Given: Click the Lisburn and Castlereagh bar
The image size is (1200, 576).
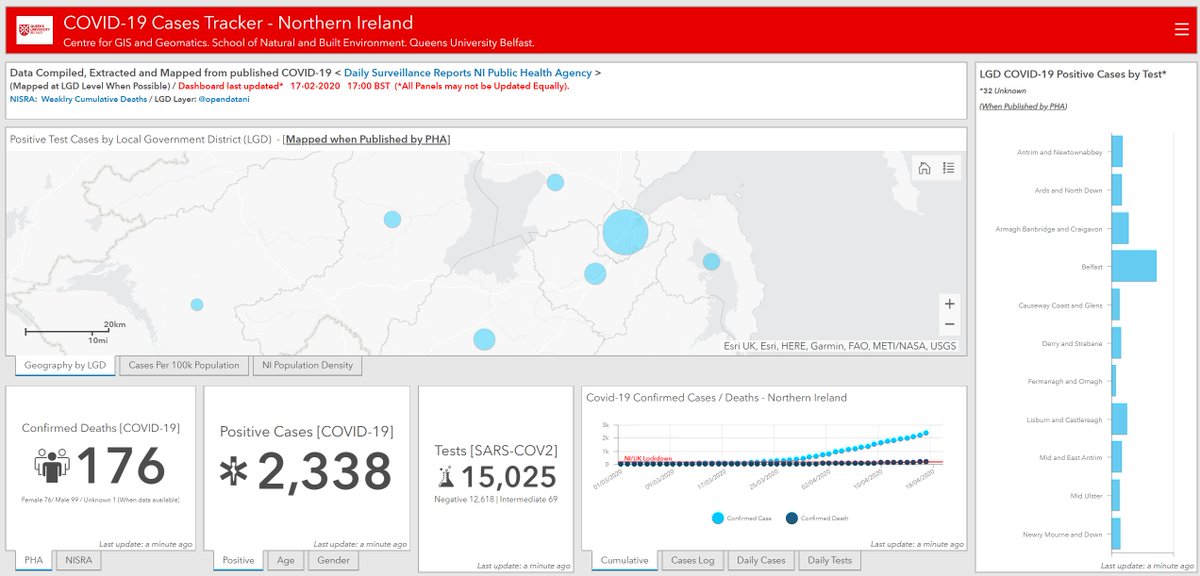Looking at the screenshot, I should click(x=1119, y=419).
